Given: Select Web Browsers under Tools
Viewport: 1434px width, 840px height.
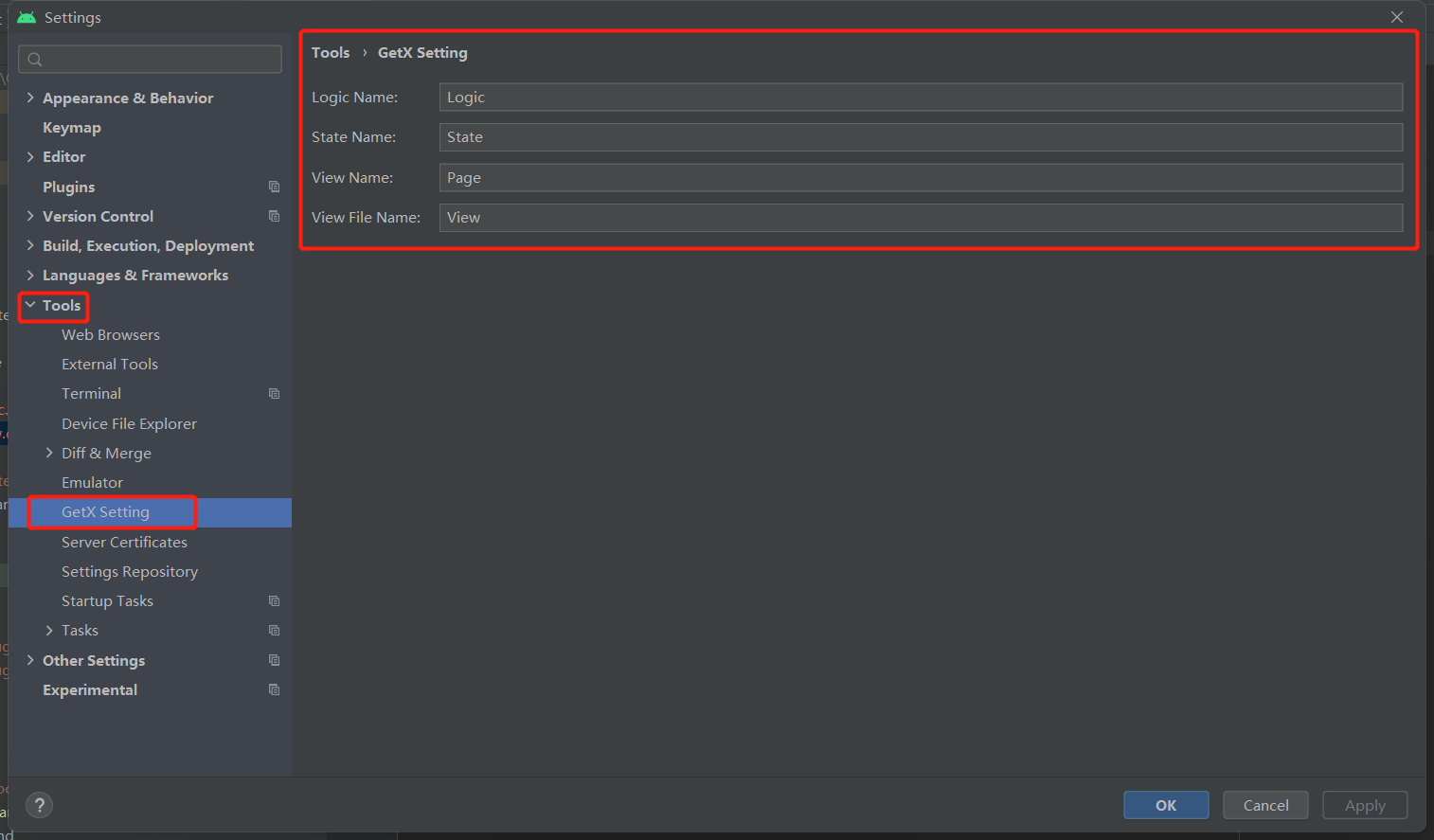Looking at the screenshot, I should click(111, 334).
